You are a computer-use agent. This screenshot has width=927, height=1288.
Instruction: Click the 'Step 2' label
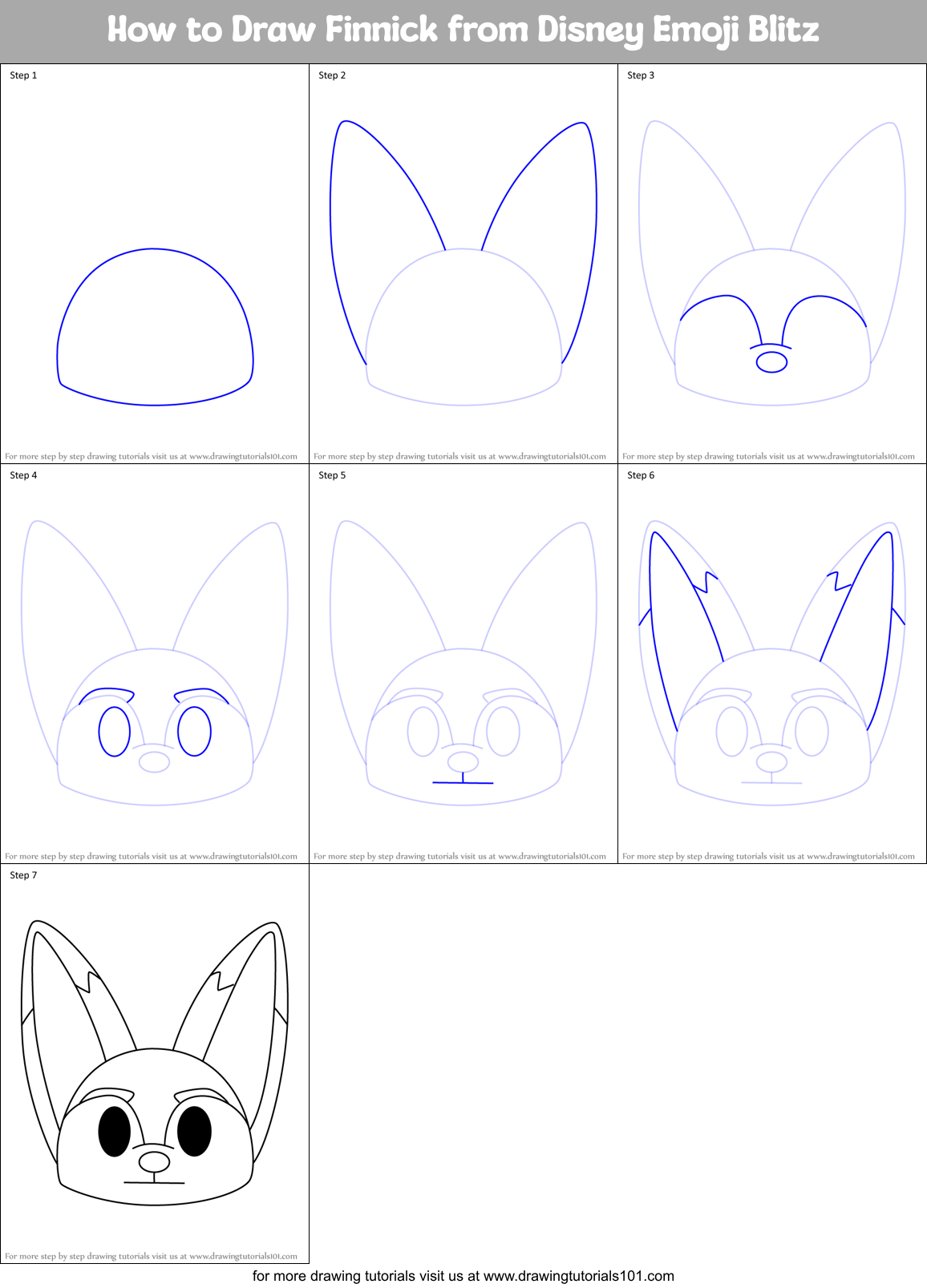tap(332, 75)
